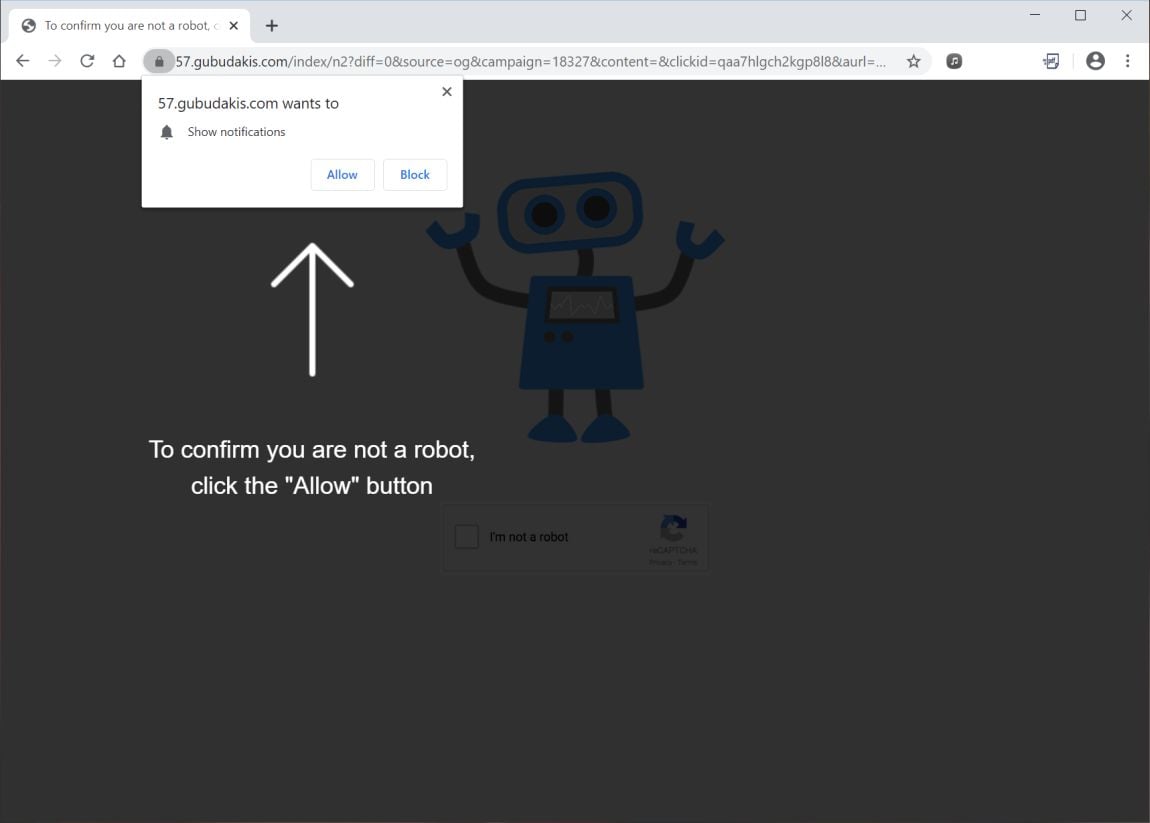The width and height of the screenshot is (1150, 823).
Task: Click '57.gubudakis.com wants to' heading
Action: coord(248,103)
